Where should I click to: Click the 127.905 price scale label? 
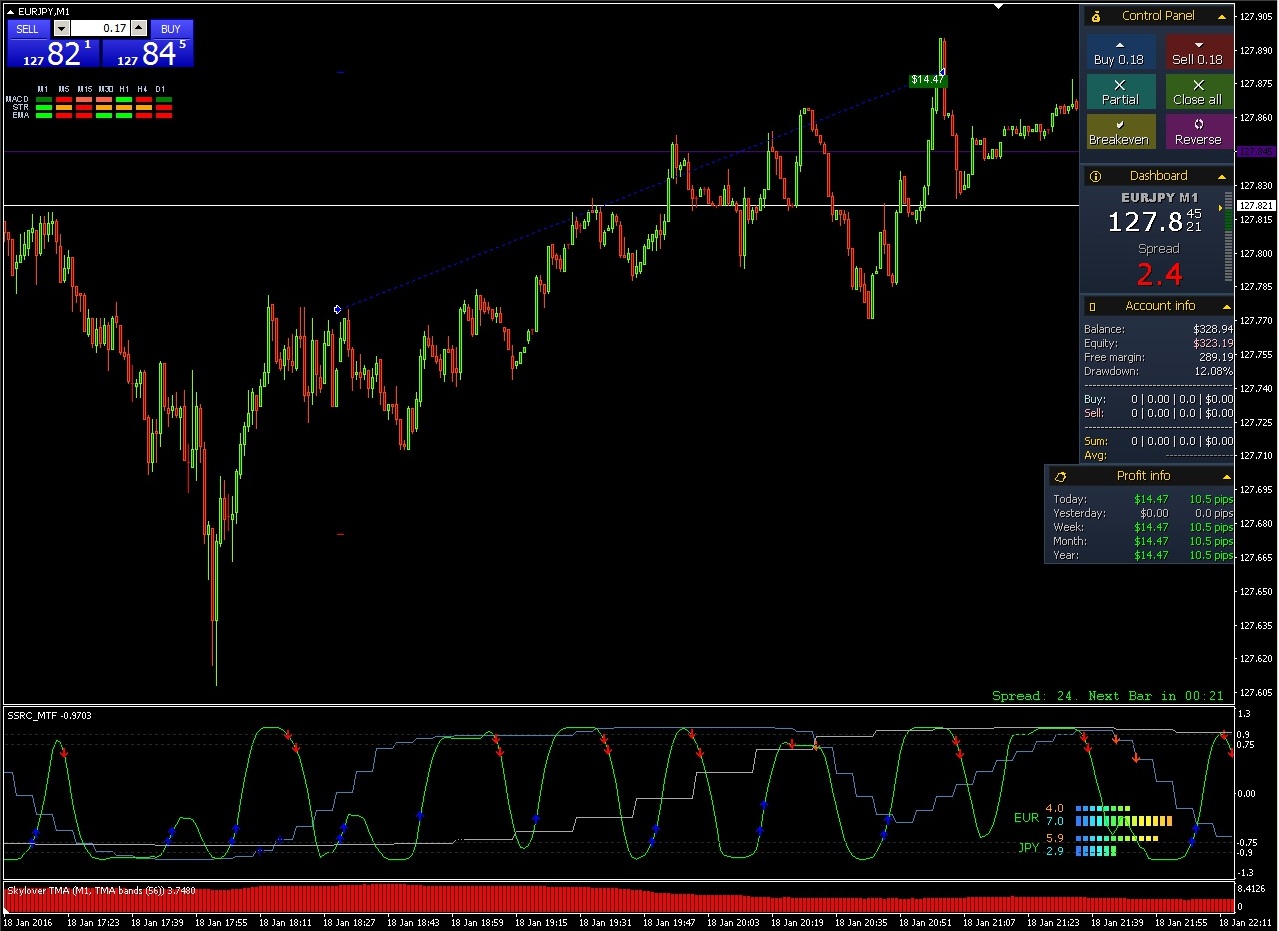(1257, 16)
